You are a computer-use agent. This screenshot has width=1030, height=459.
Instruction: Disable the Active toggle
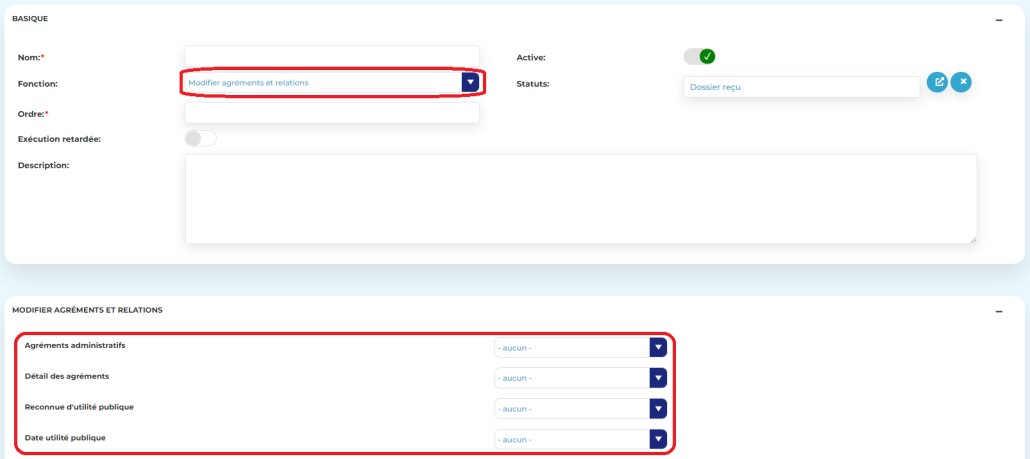[x=700, y=57]
